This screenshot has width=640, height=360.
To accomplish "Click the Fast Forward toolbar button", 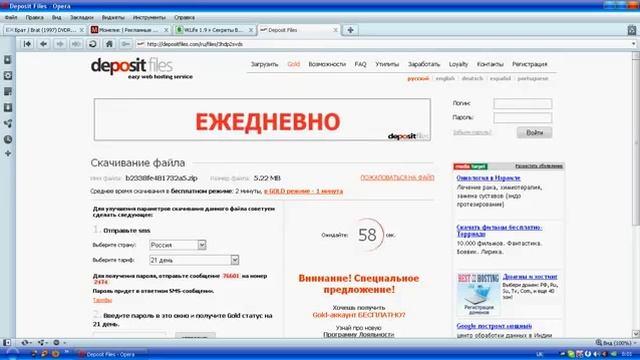I will click(76, 44).
